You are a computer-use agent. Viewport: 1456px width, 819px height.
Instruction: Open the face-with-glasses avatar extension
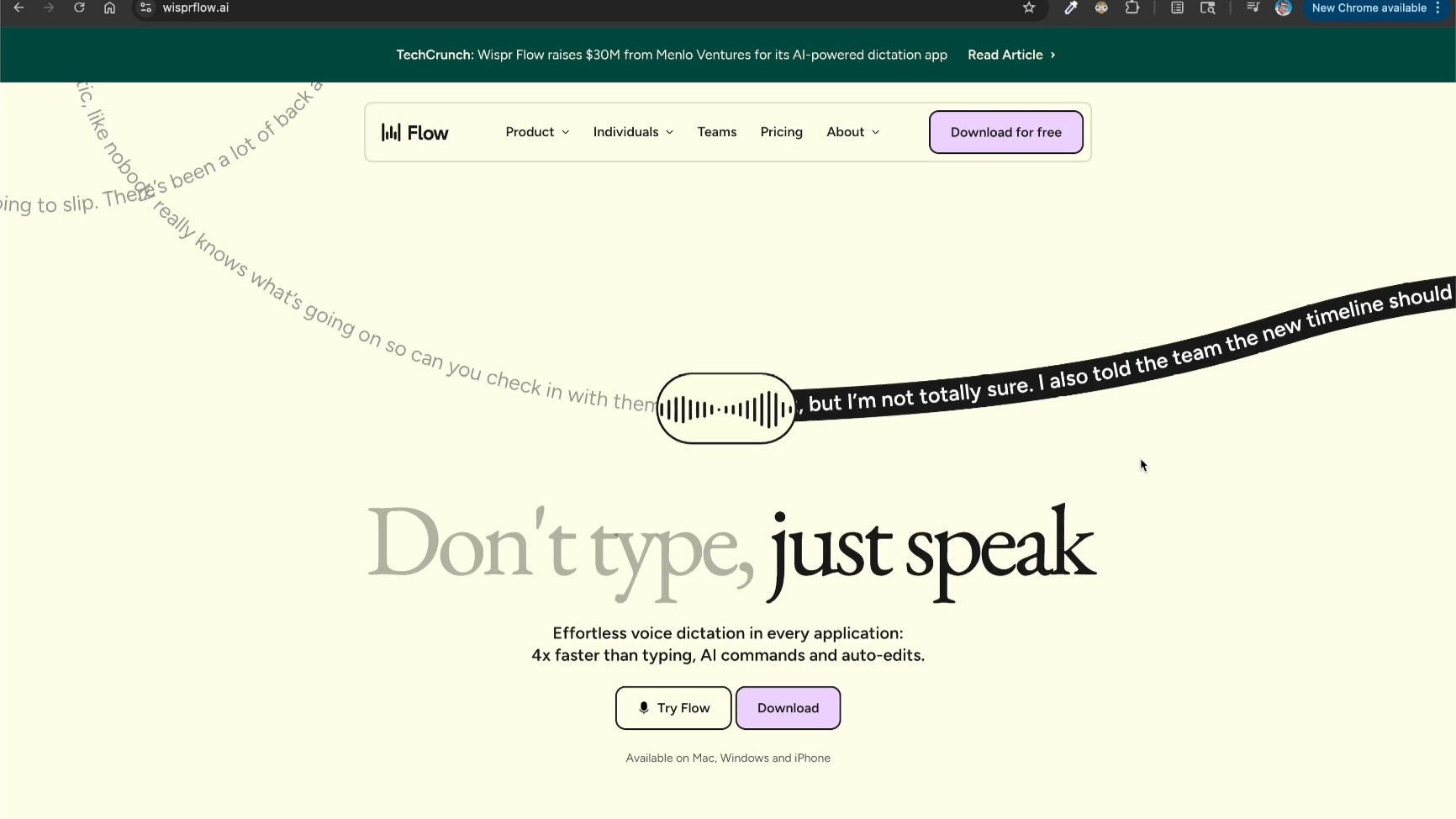click(1101, 8)
